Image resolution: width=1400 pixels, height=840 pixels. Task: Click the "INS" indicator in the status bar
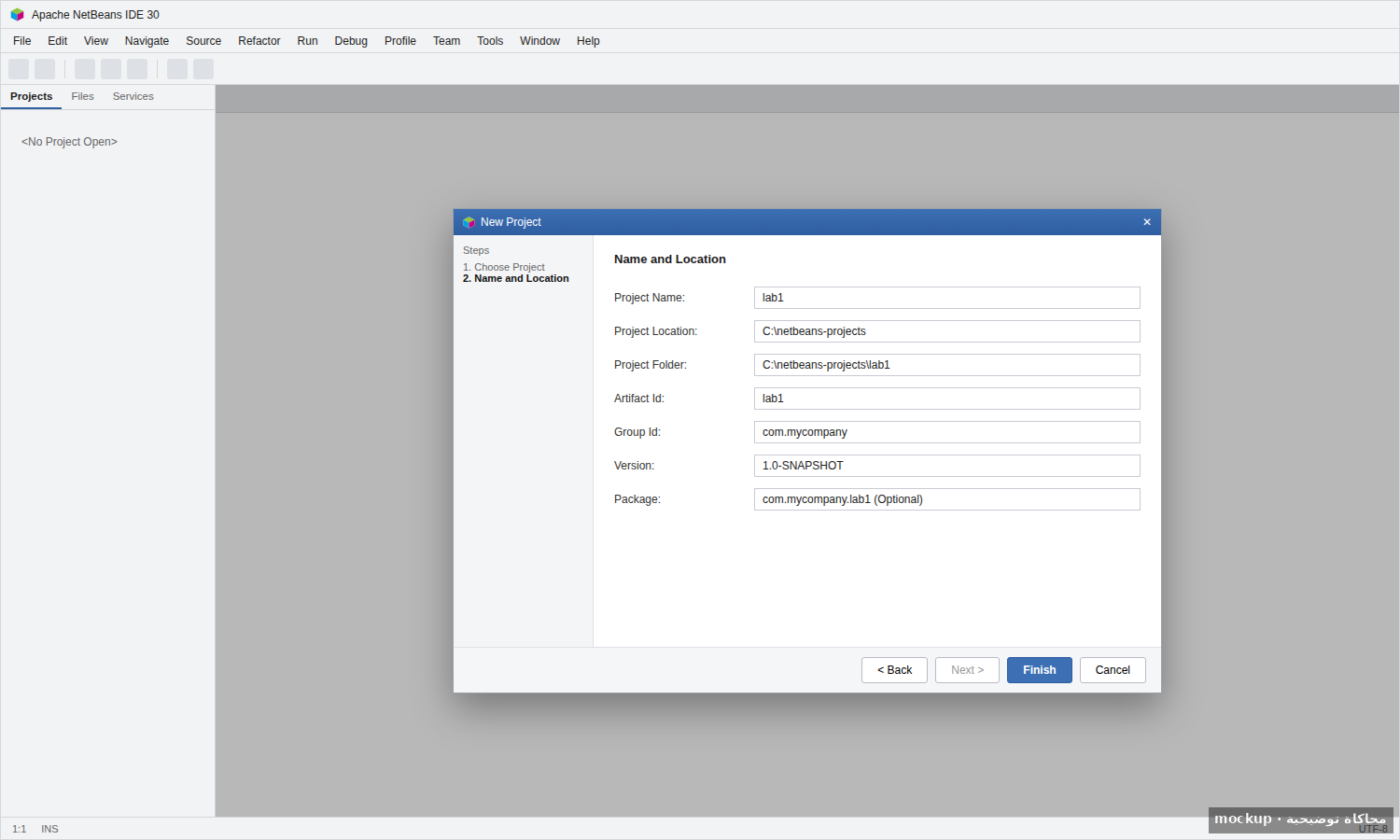(x=49, y=829)
